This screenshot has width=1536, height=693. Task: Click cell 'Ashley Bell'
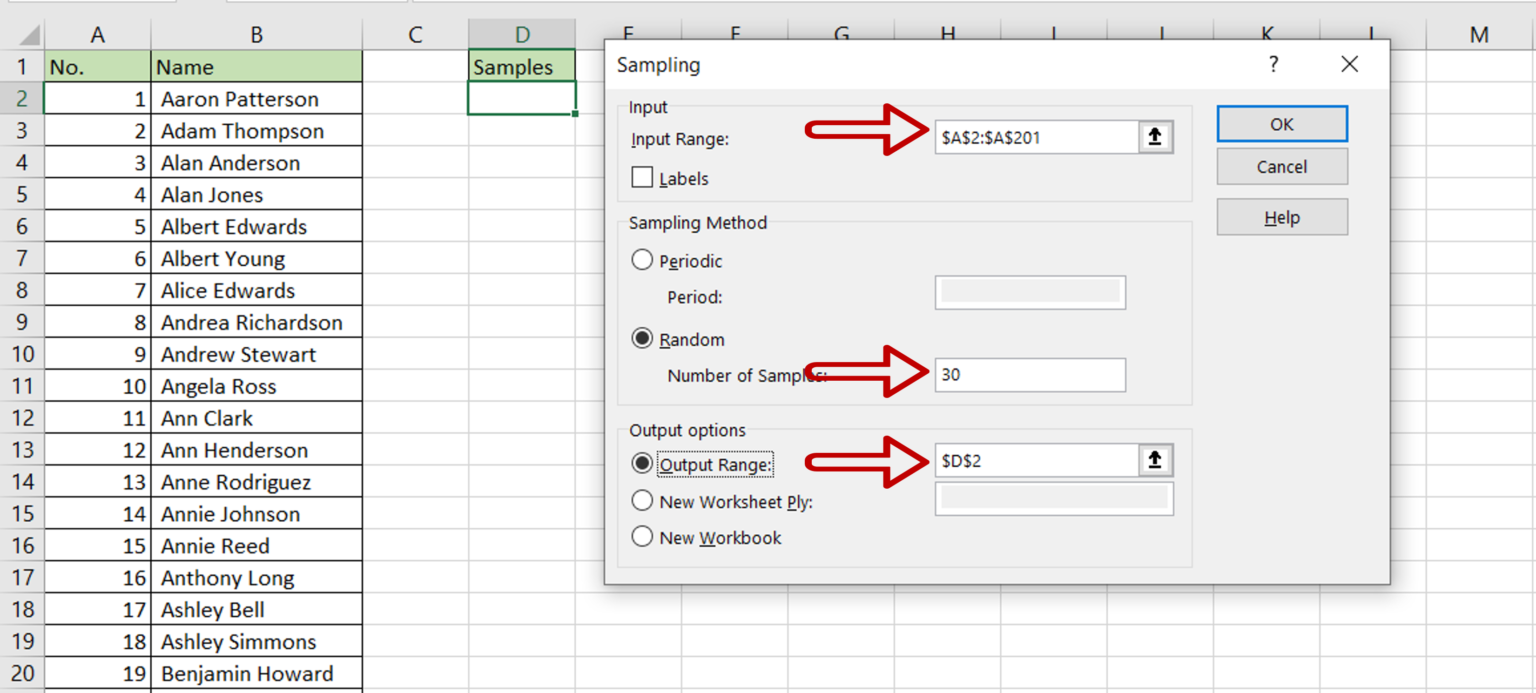(x=257, y=610)
